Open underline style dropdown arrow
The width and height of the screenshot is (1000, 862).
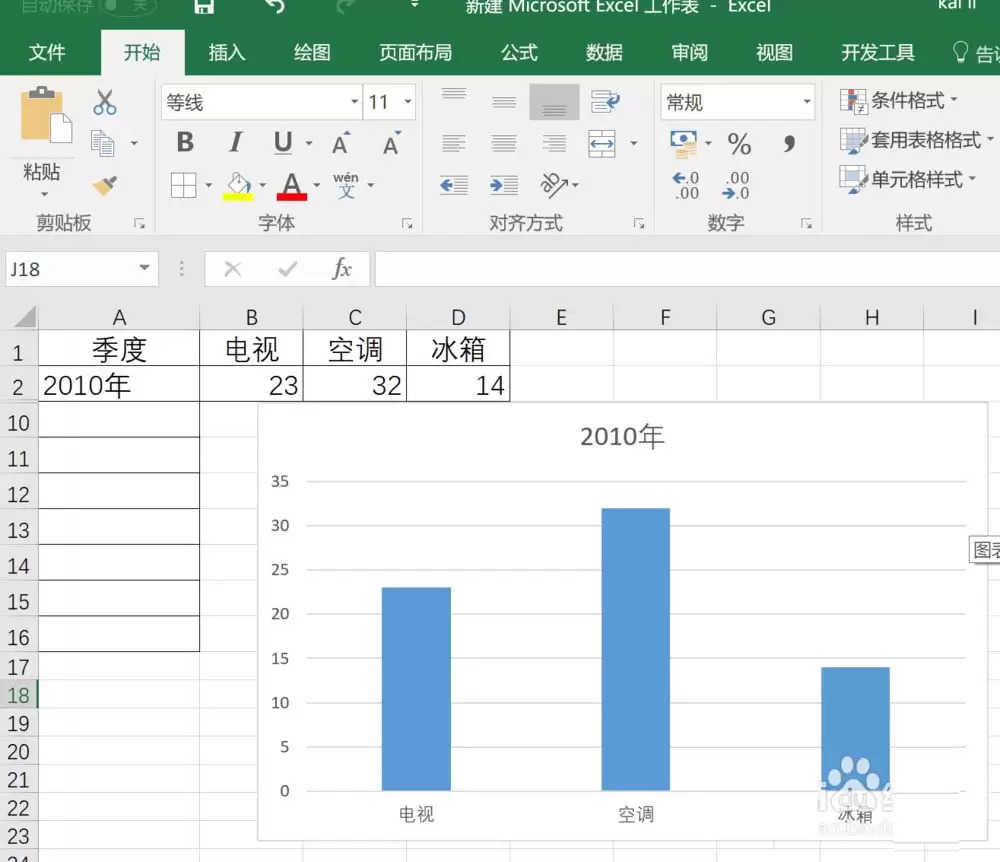point(309,143)
